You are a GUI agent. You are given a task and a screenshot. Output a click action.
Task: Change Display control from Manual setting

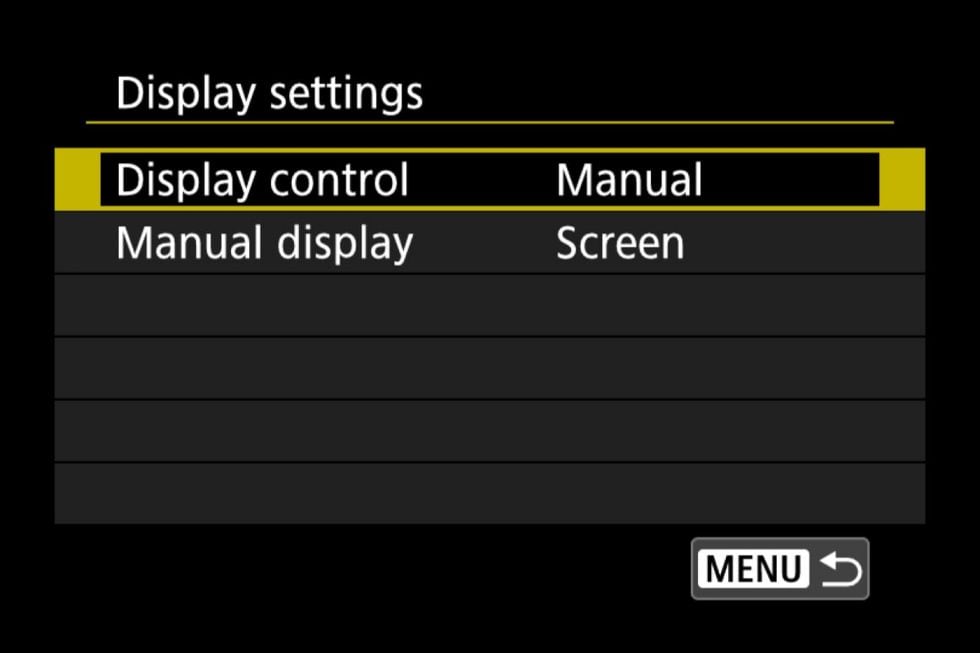click(629, 180)
